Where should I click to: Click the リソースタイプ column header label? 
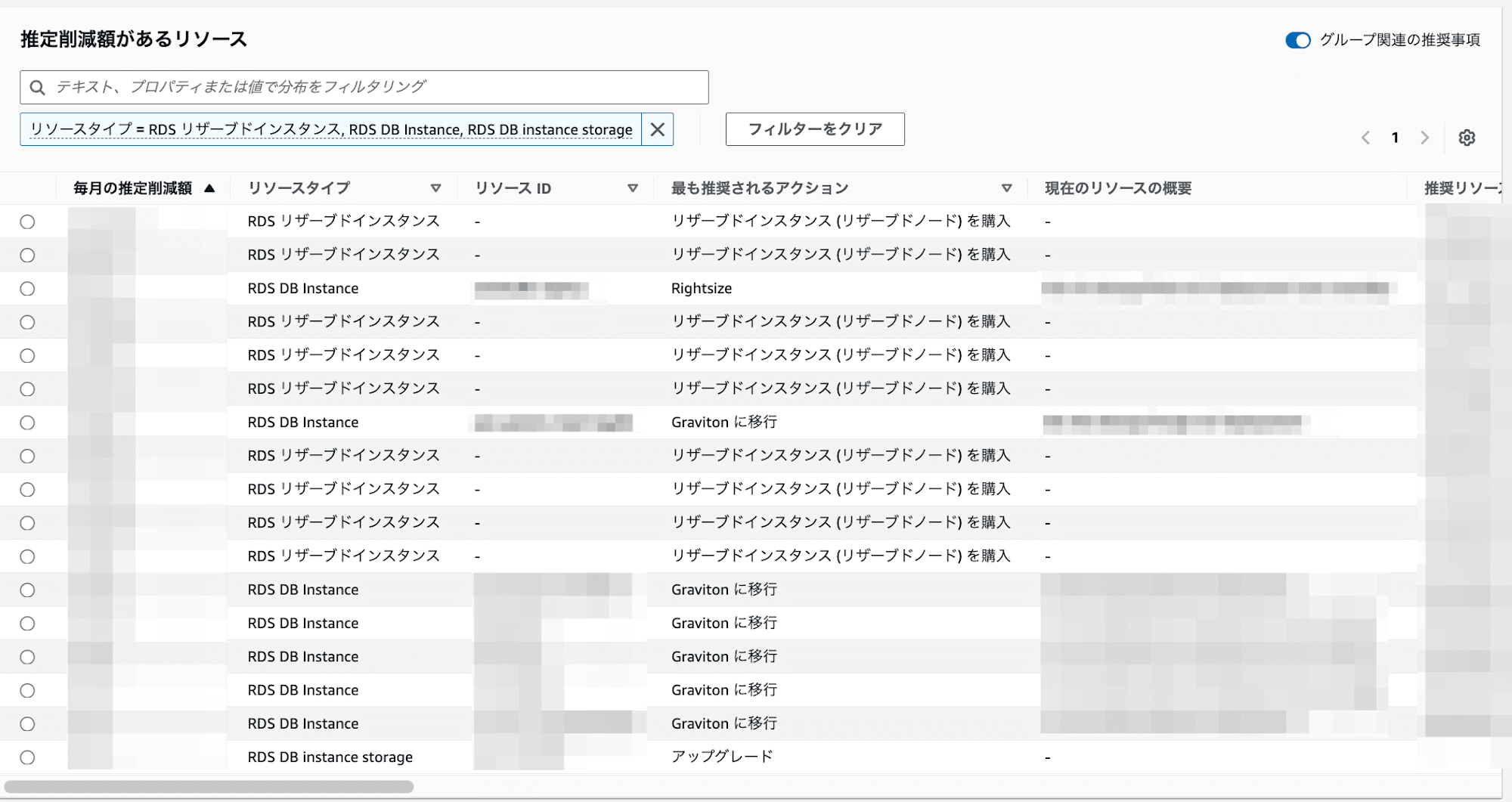pyautogui.click(x=299, y=188)
